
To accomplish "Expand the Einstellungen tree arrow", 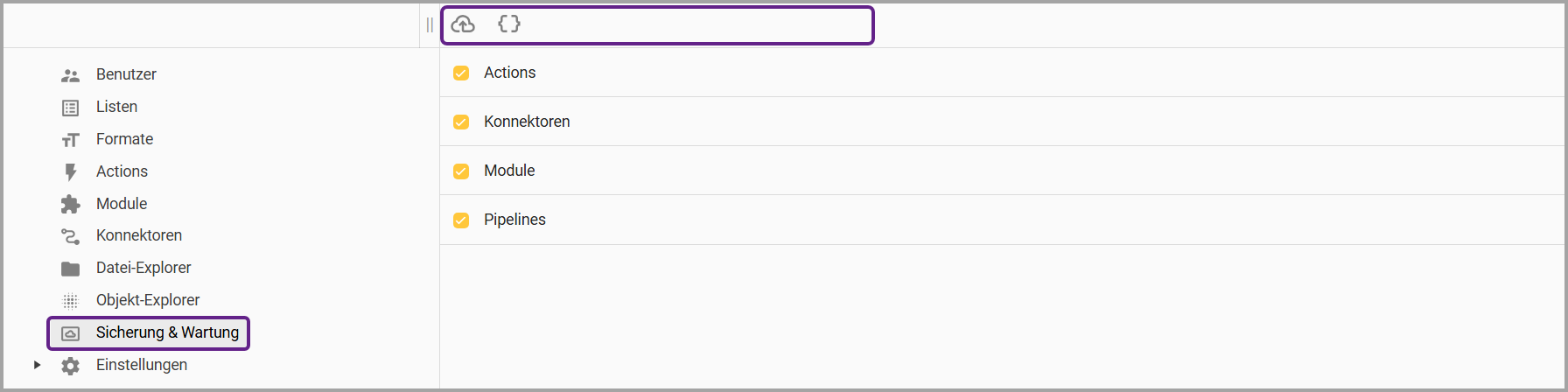I will click(37, 365).
